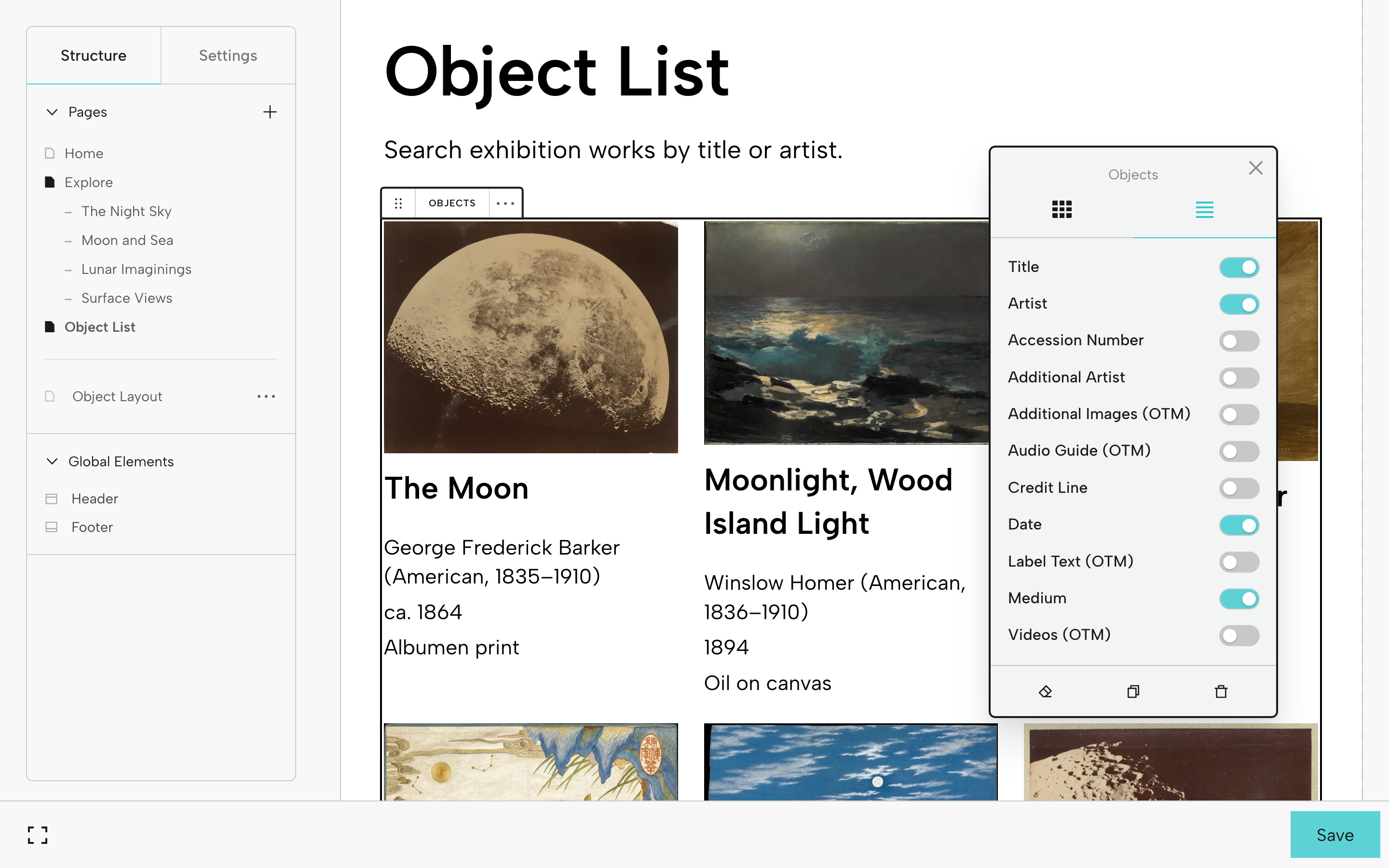Screen dimensions: 1389x868
Task: Switch Objects panel to list fields tab
Action: click(1204, 210)
